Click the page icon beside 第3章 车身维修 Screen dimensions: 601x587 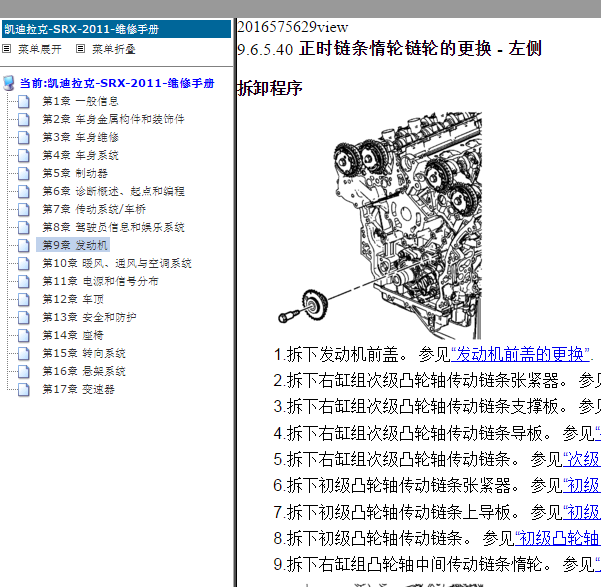tap(23, 138)
